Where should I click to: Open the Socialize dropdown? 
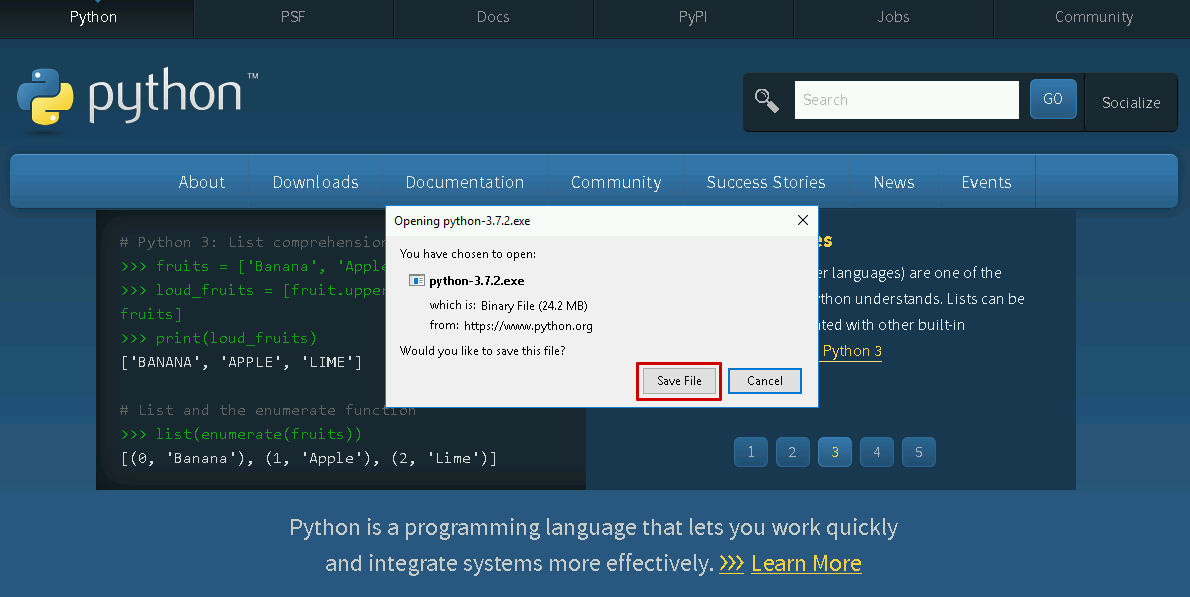1131,102
